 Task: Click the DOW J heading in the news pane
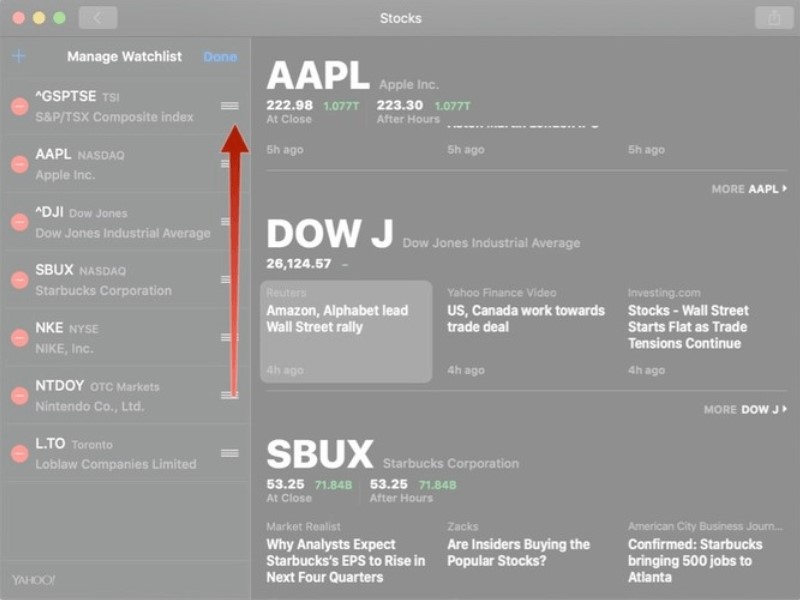click(330, 234)
